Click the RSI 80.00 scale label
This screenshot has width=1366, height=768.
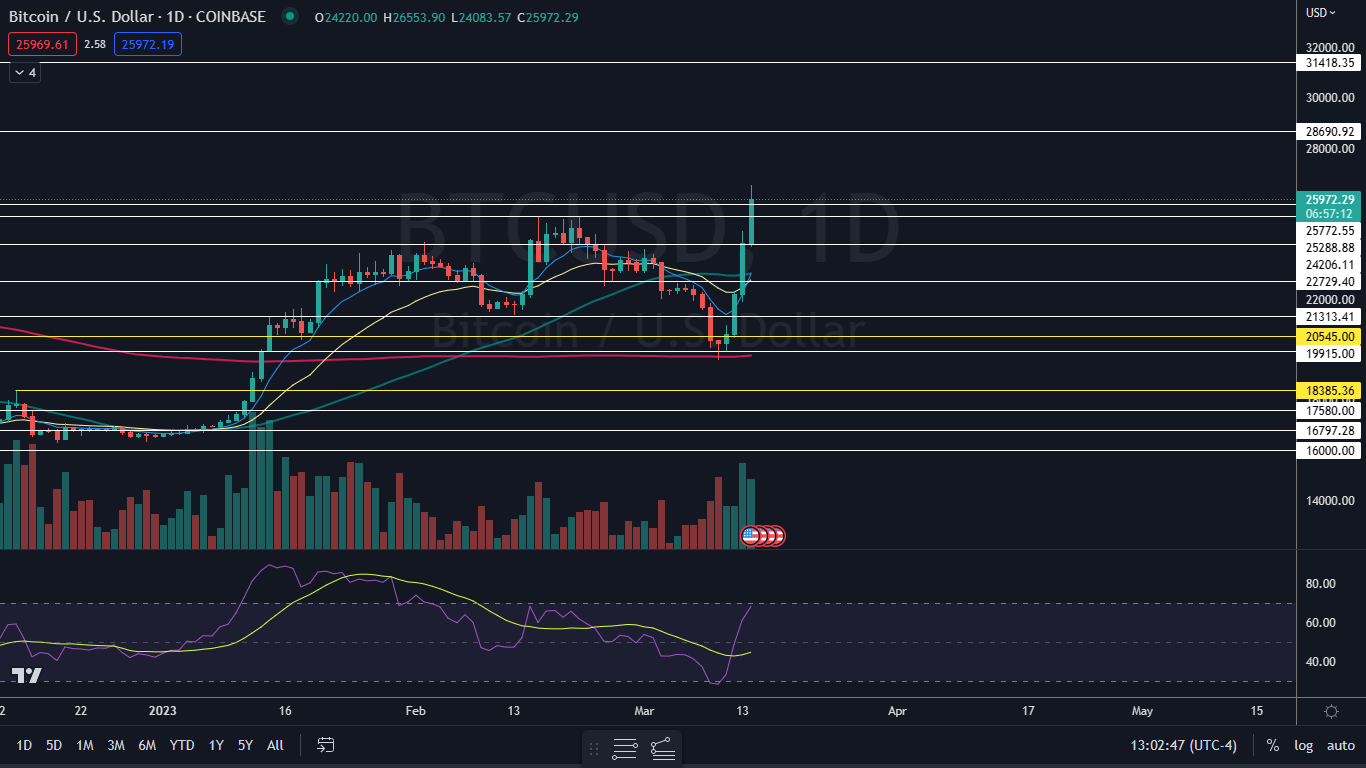1320,583
